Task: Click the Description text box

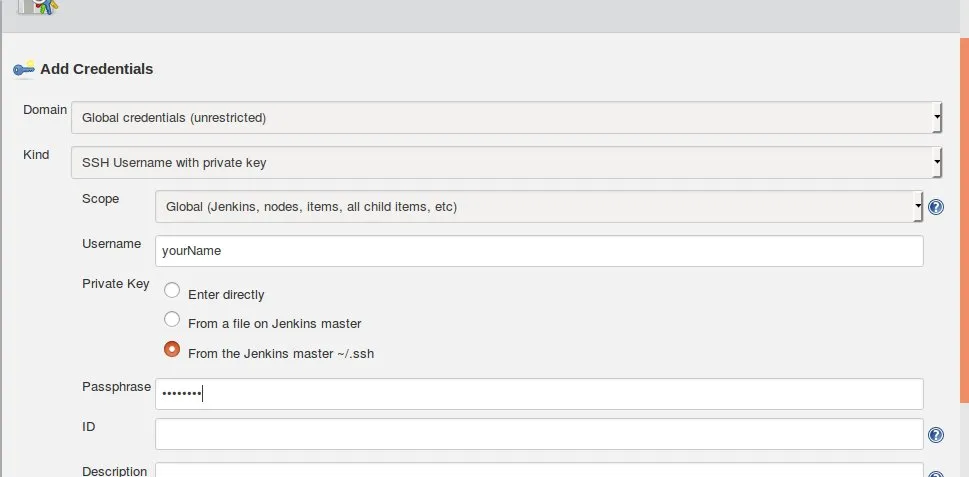Action: [x=539, y=470]
